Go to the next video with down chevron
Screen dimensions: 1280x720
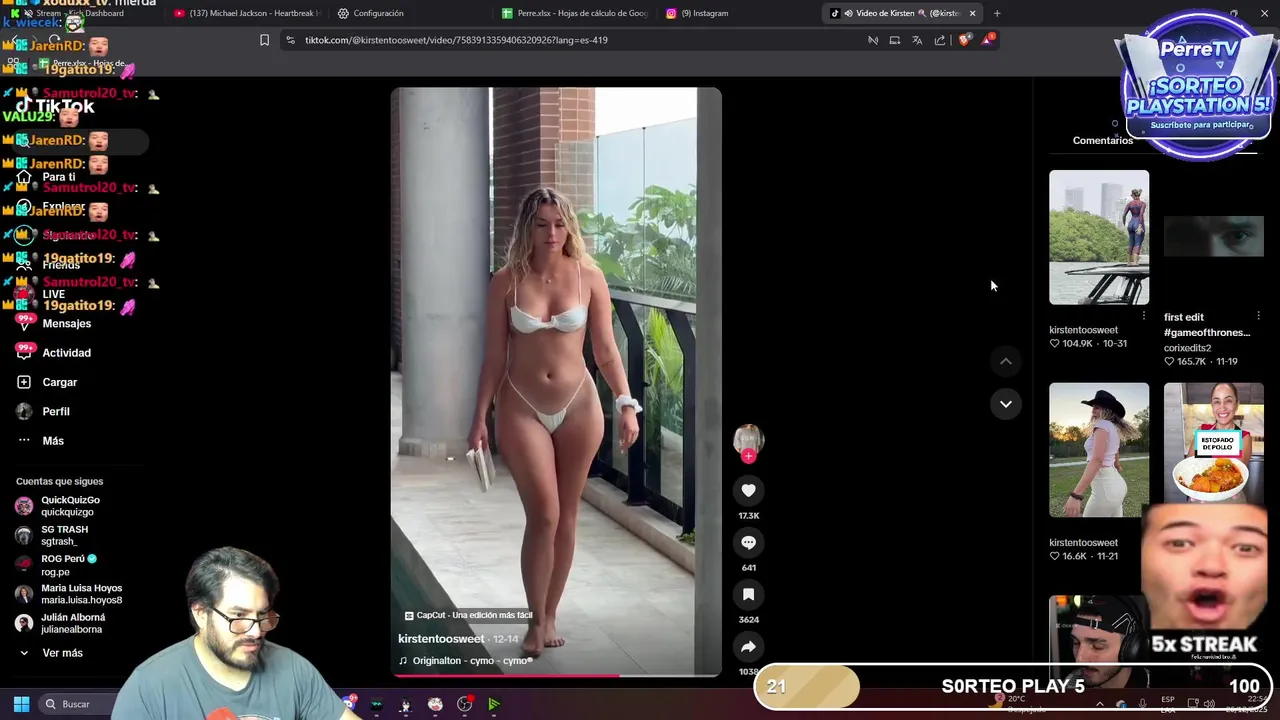pyautogui.click(x=1006, y=404)
